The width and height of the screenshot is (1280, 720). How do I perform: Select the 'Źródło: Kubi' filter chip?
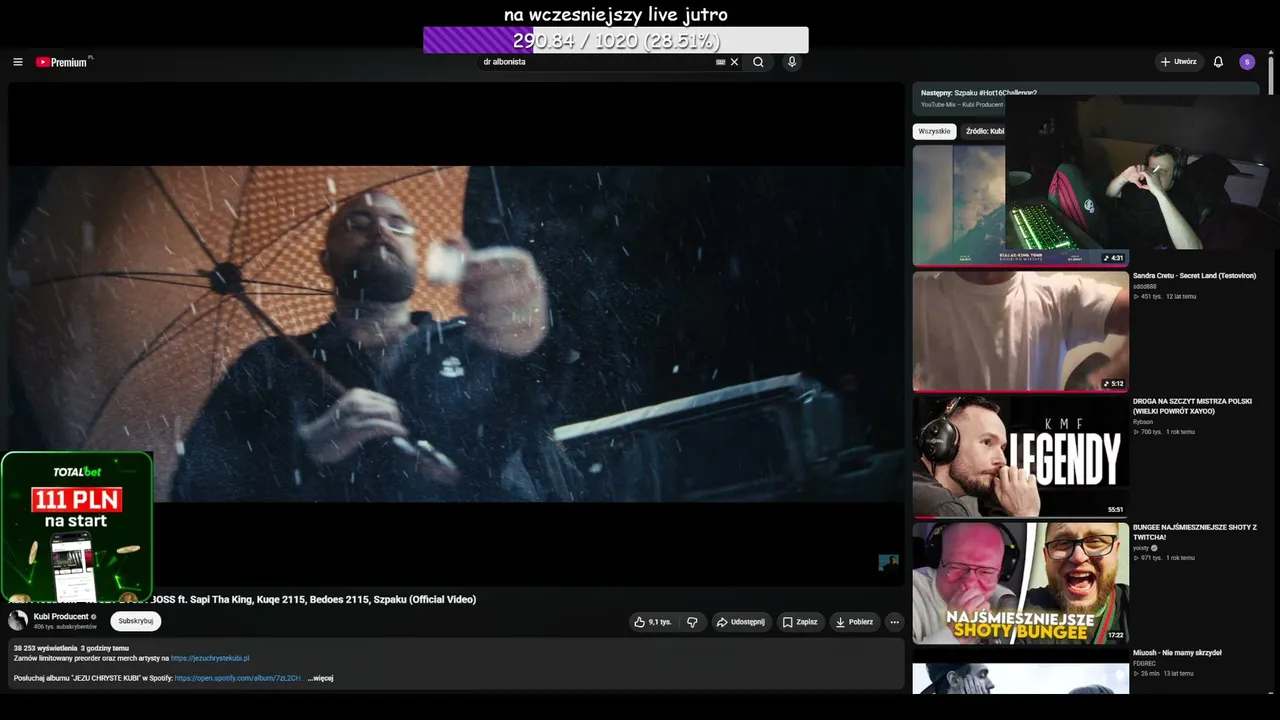[985, 131]
